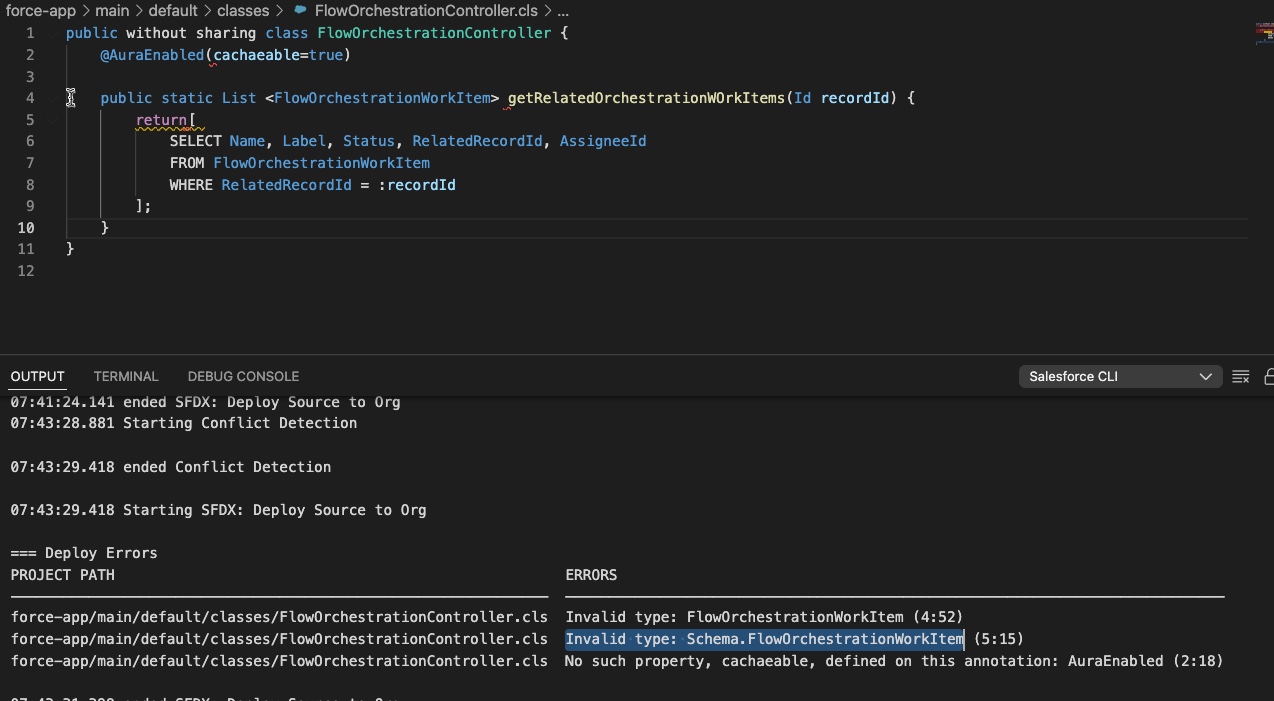Switch to the DEBUG CONSOLE tab
The image size is (1274, 701).
coord(243,377)
